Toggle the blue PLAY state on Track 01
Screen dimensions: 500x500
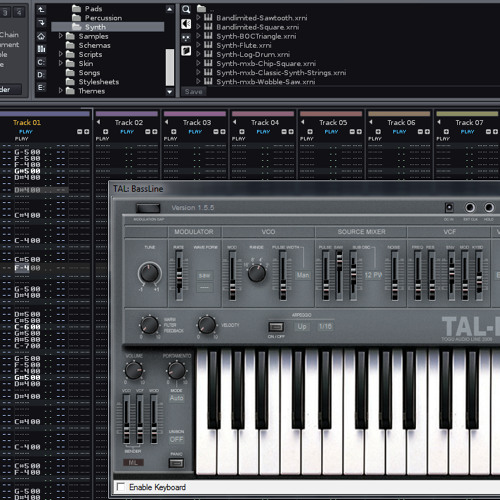point(26,132)
